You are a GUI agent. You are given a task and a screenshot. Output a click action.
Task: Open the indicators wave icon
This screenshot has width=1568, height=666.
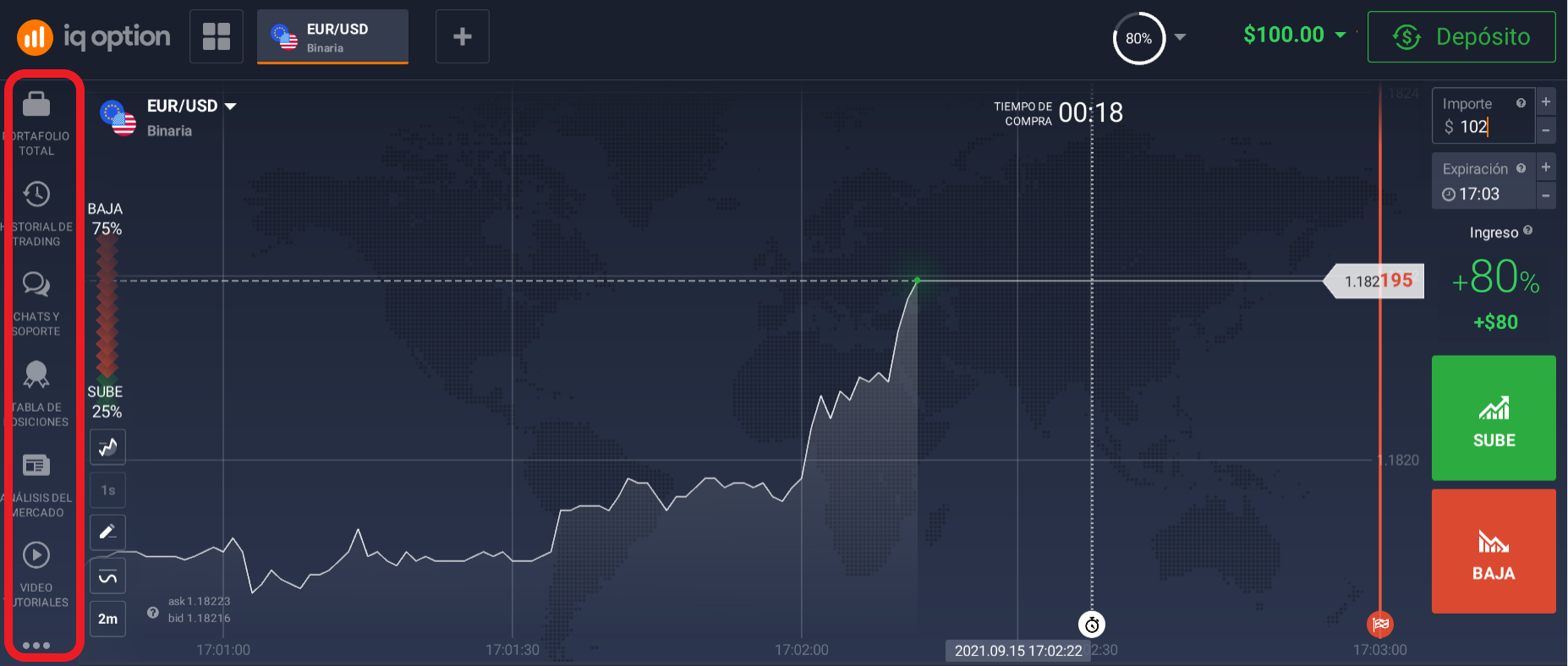(x=108, y=576)
